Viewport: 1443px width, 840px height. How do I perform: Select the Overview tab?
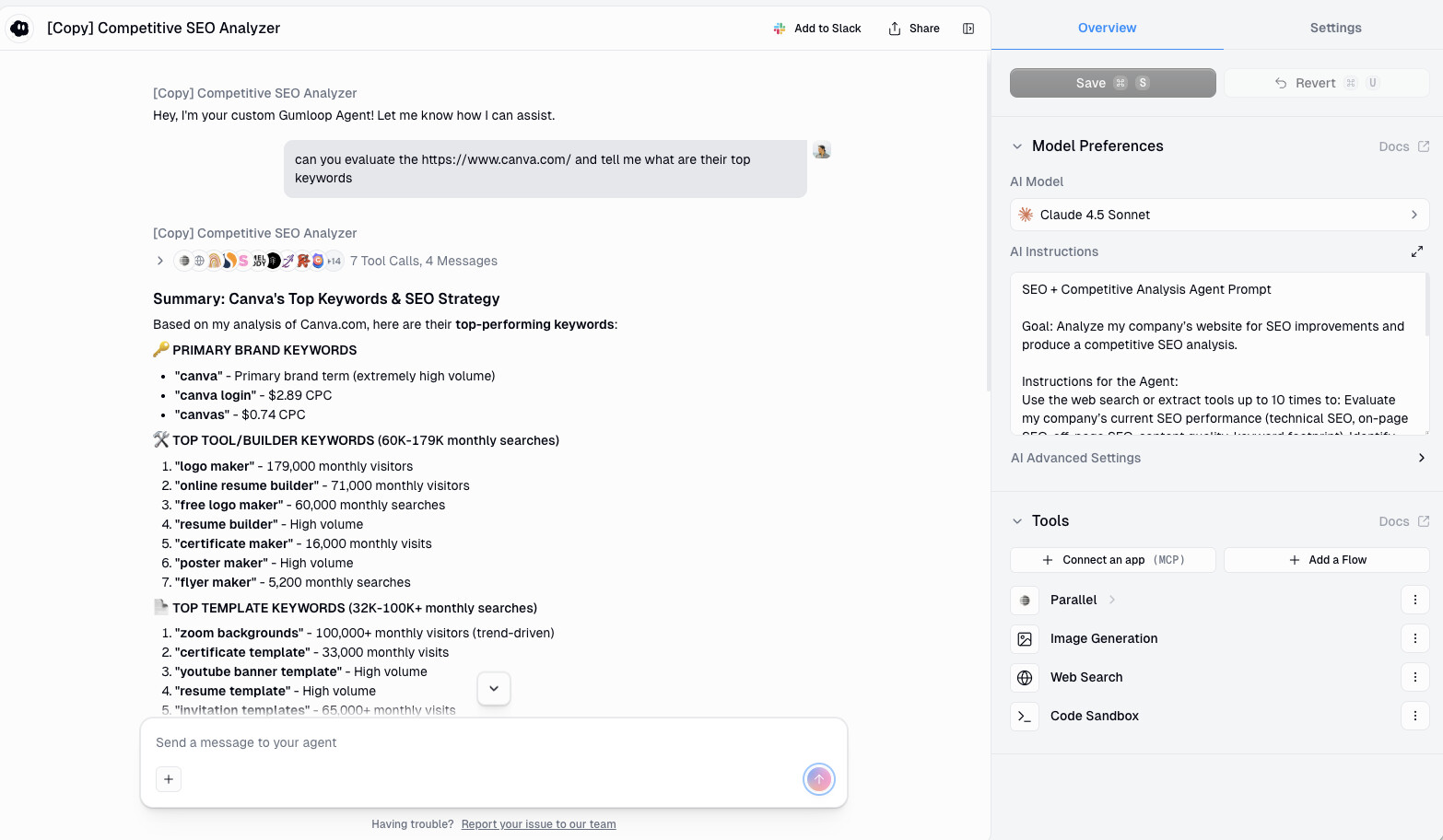click(x=1107, y=28)
